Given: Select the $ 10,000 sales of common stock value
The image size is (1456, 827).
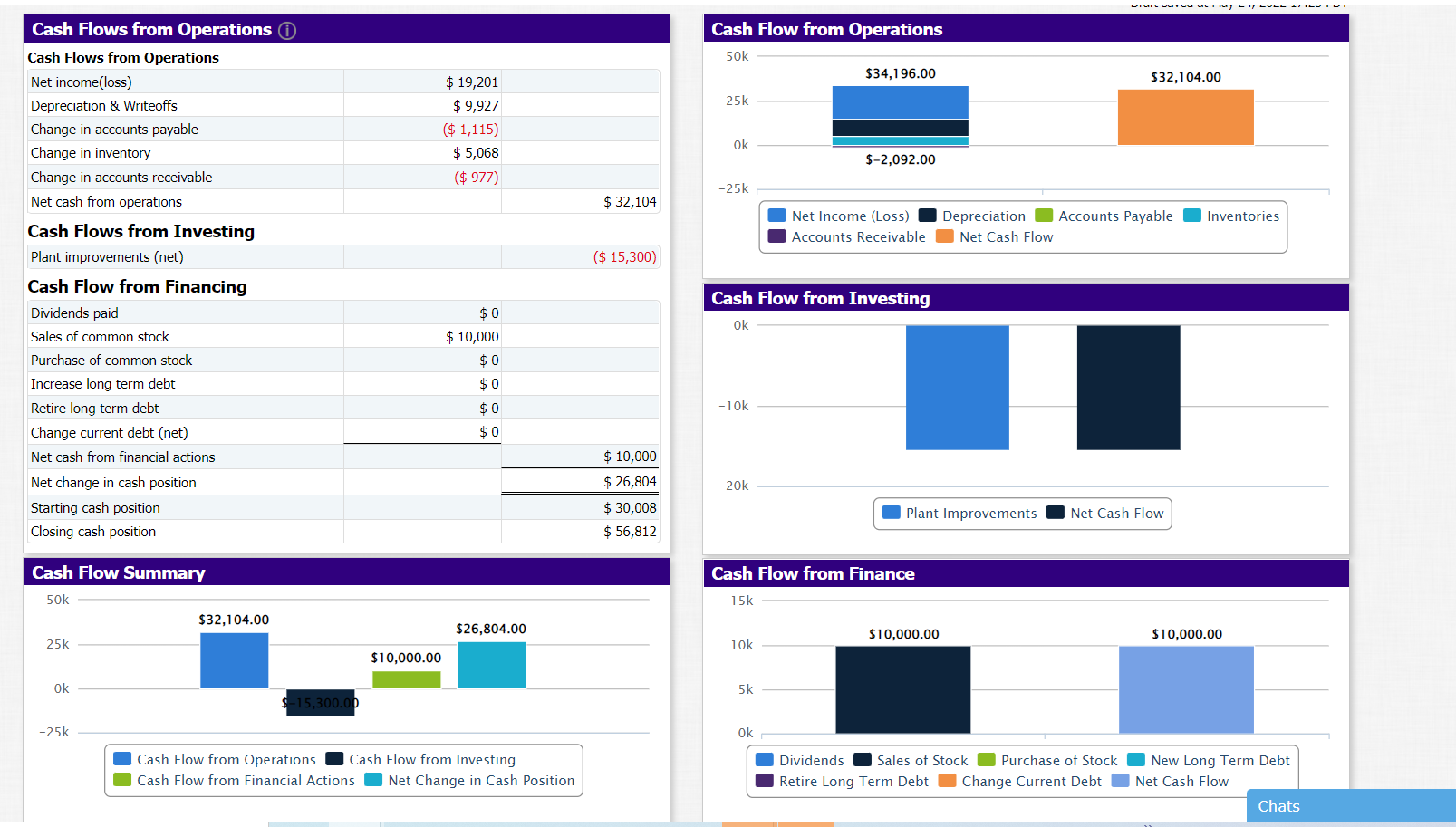Looking at the screenshot, I should pos(472,336).
